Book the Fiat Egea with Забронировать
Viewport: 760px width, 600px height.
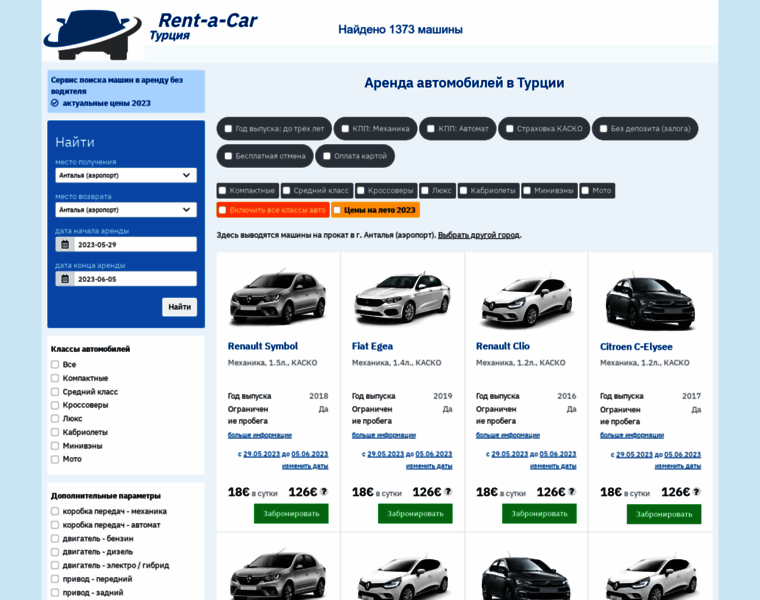415,513
